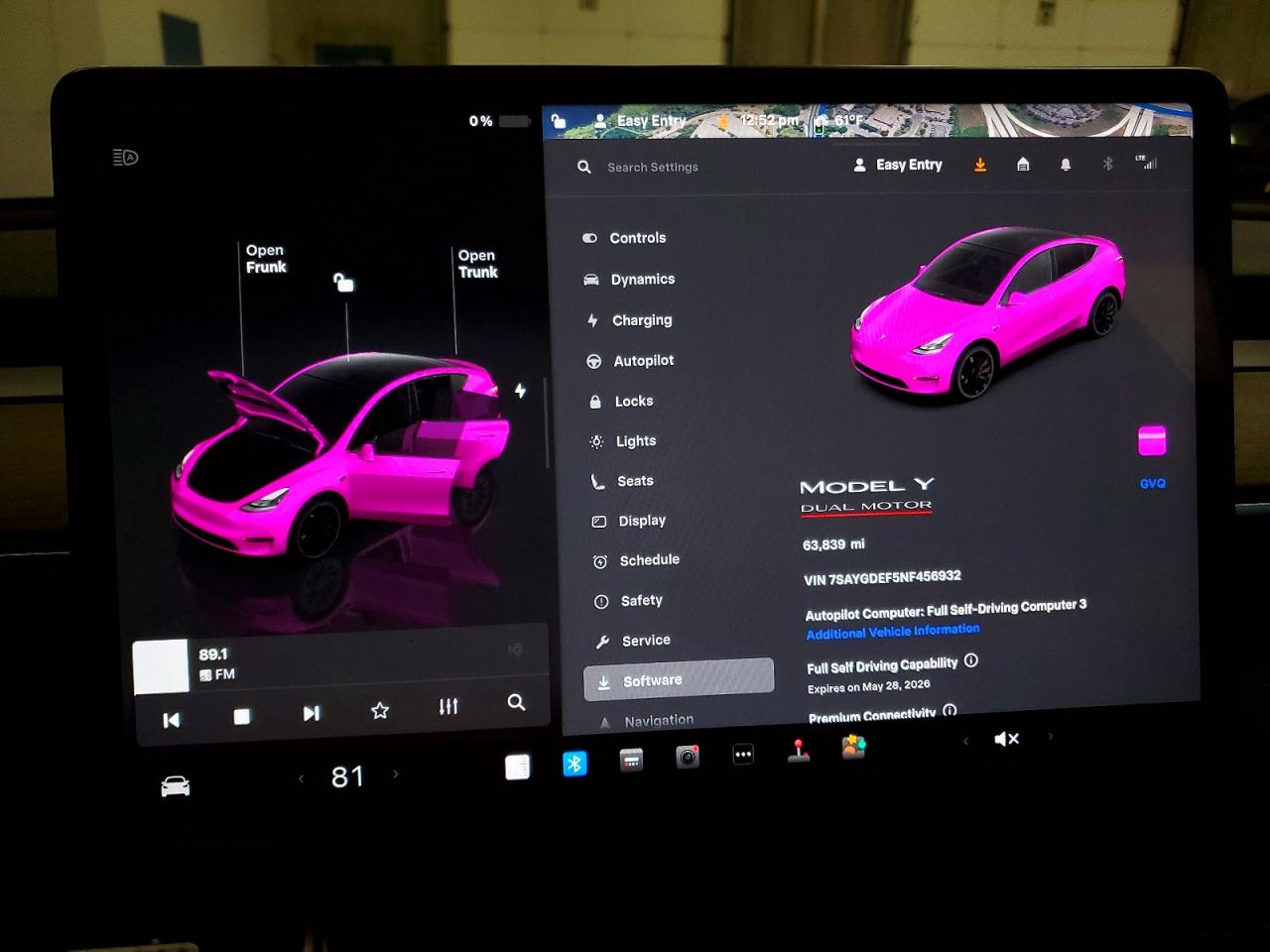
Task: Click the GVQ link
Action: pos(1153,484)
